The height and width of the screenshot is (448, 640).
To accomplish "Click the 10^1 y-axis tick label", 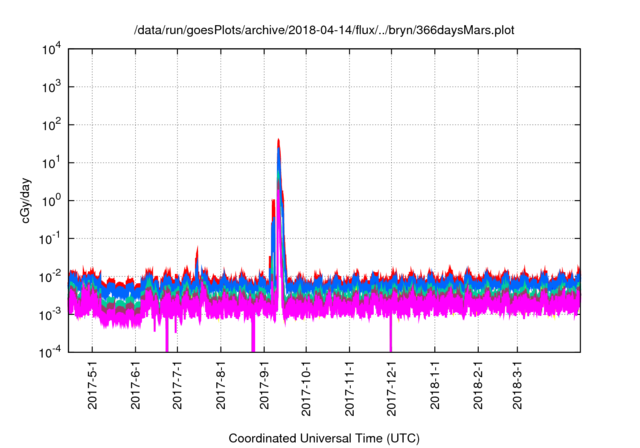I will click(52, 163).
